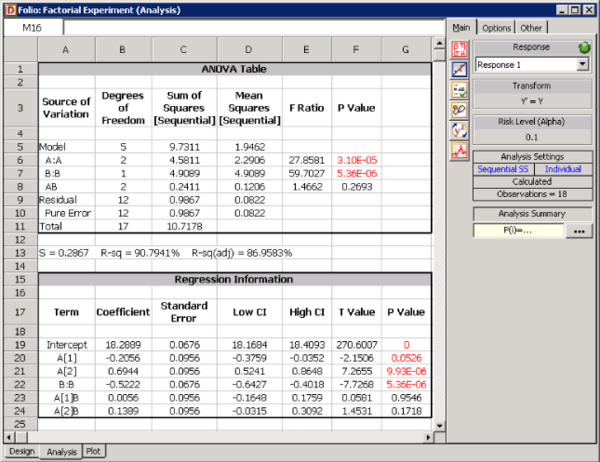Select the Response 1 combo box field

[x=532, y=65]
